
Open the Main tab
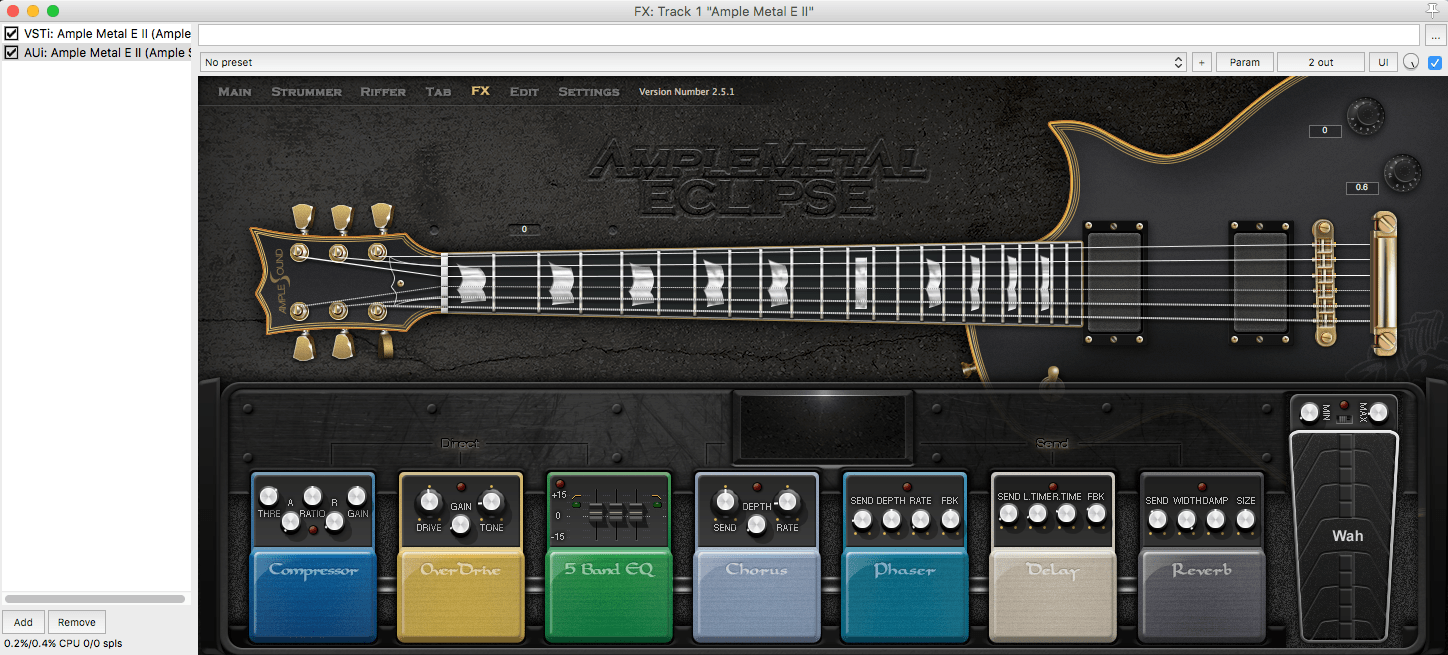(x=235, y=92)
